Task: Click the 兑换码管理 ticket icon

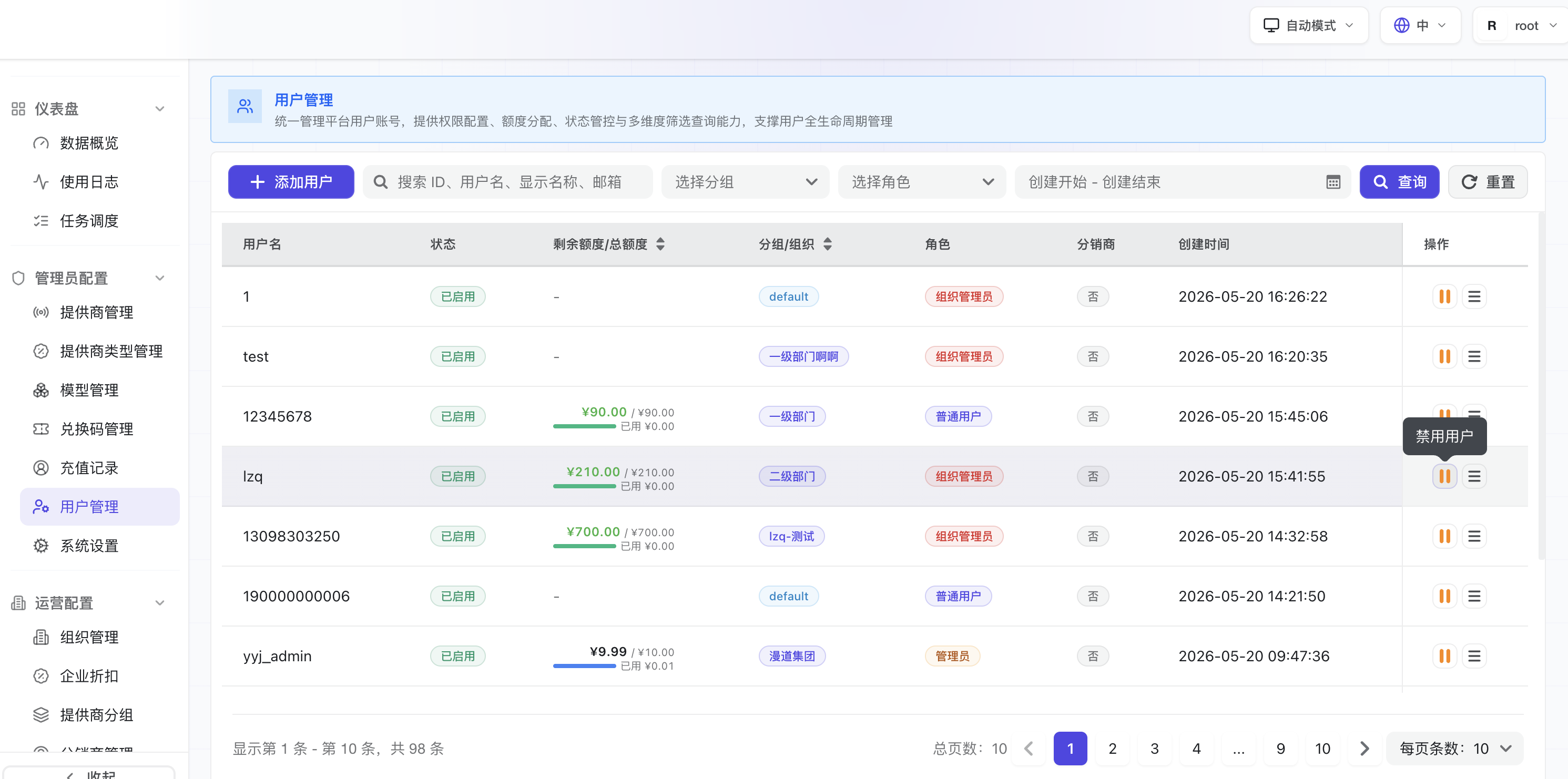Action: pos(41,429)
